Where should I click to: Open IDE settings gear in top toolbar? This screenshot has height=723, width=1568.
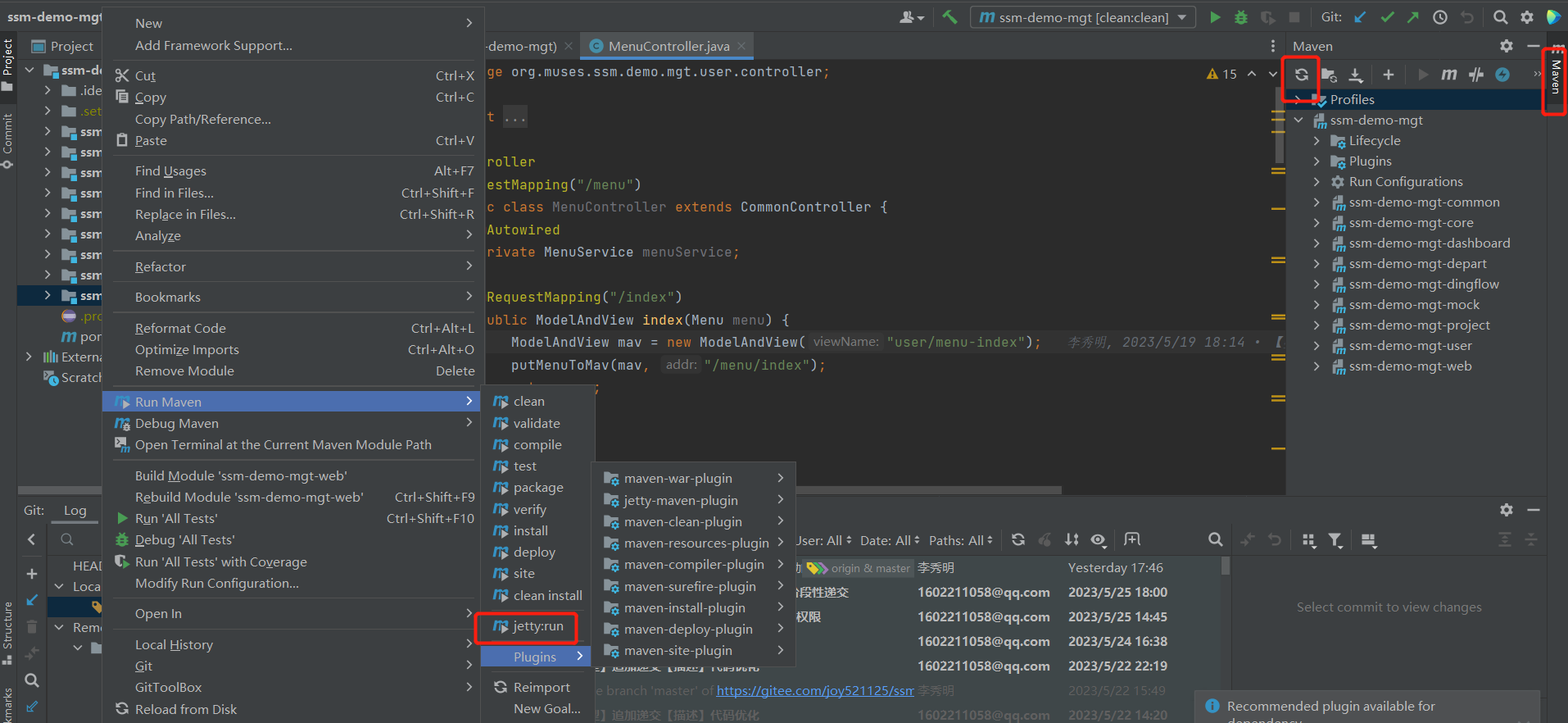1527,17
